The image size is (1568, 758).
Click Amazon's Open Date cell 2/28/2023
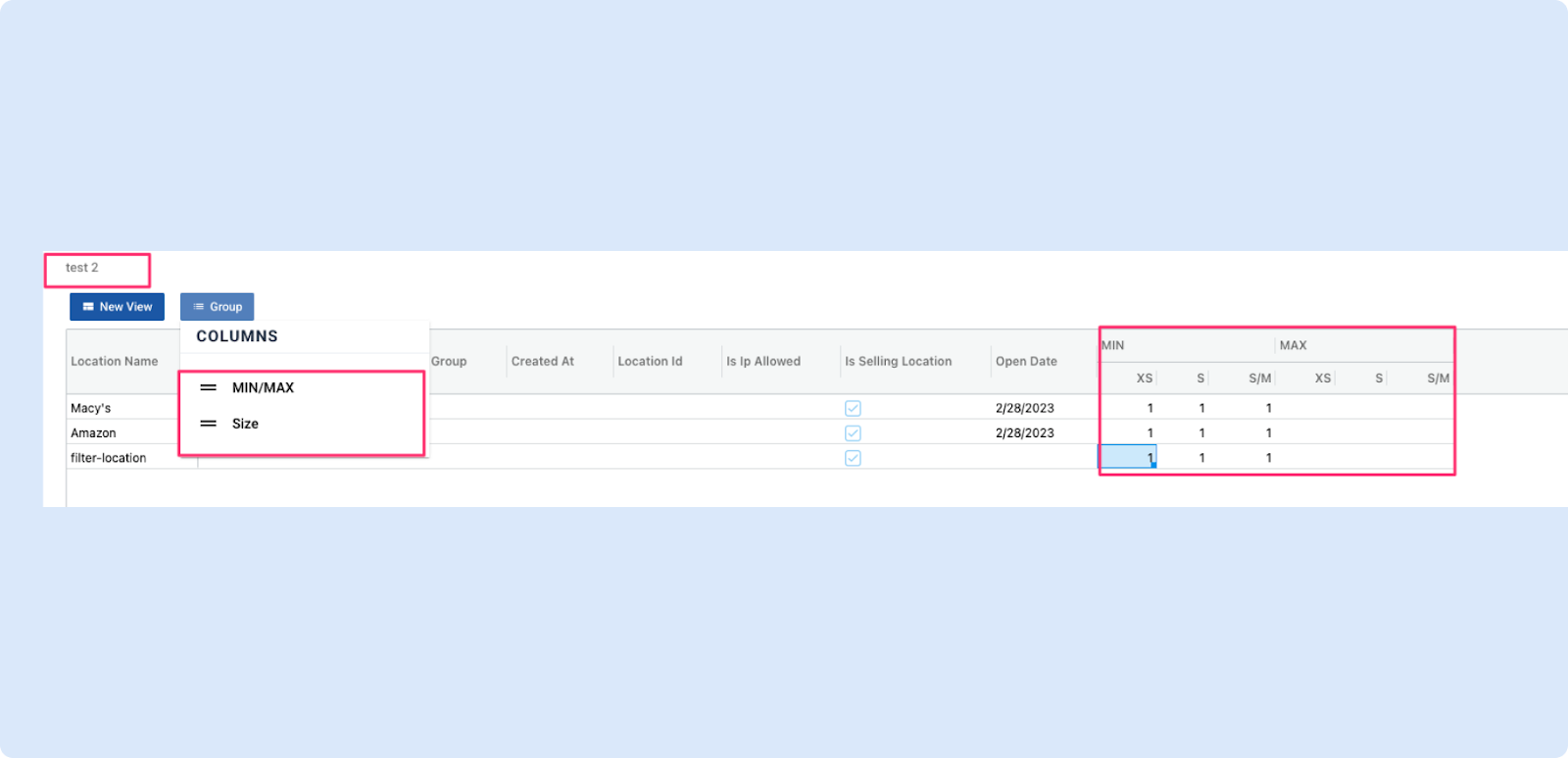[x=1025, y=433]
